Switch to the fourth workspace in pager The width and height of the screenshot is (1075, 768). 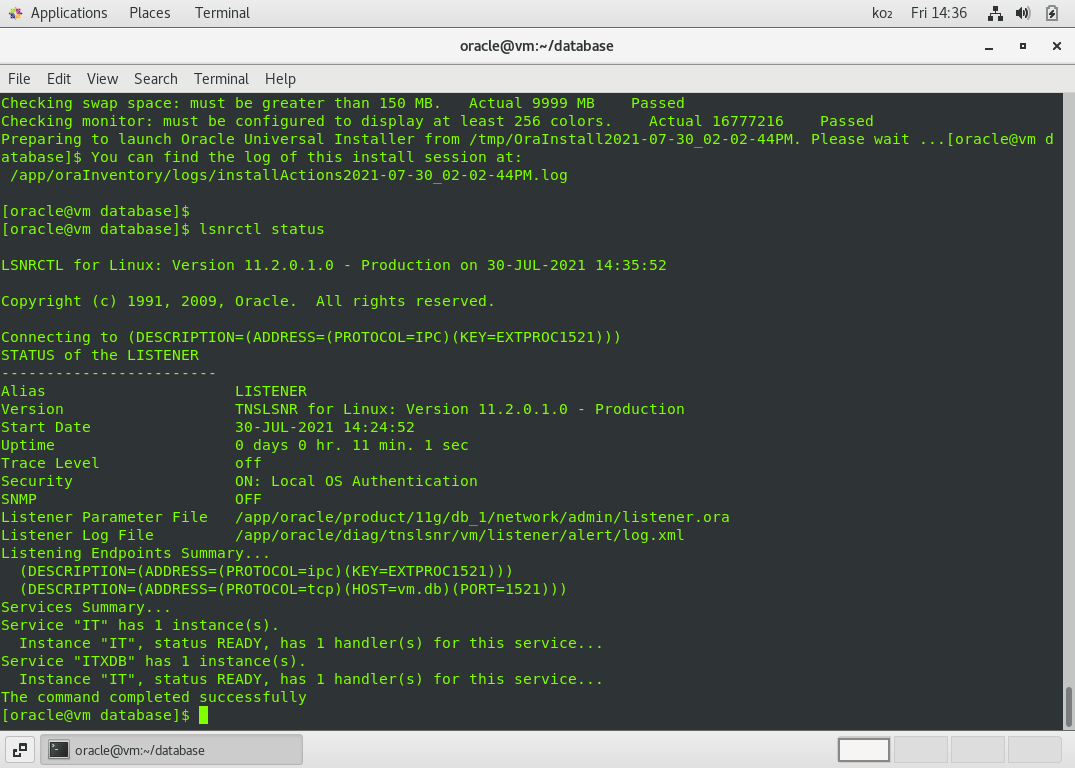[1035, 749]
